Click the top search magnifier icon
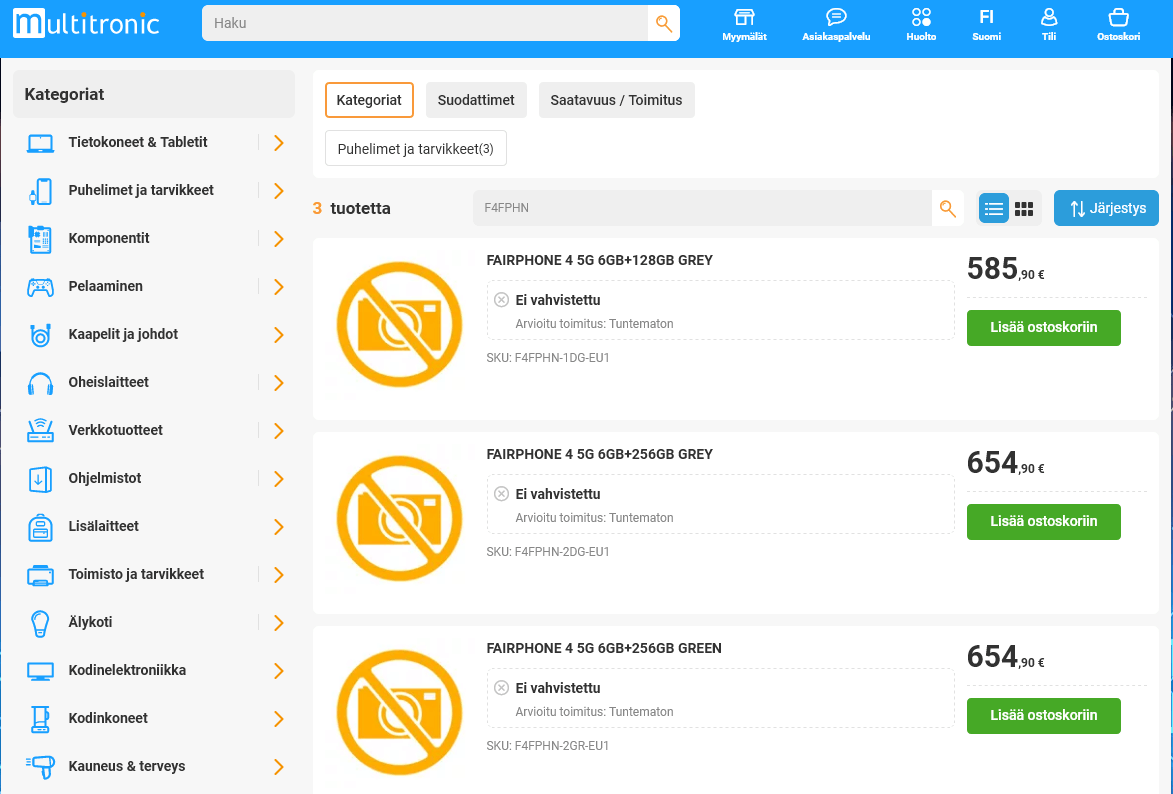Viewport: 1173px width, 794px height. 664,23
